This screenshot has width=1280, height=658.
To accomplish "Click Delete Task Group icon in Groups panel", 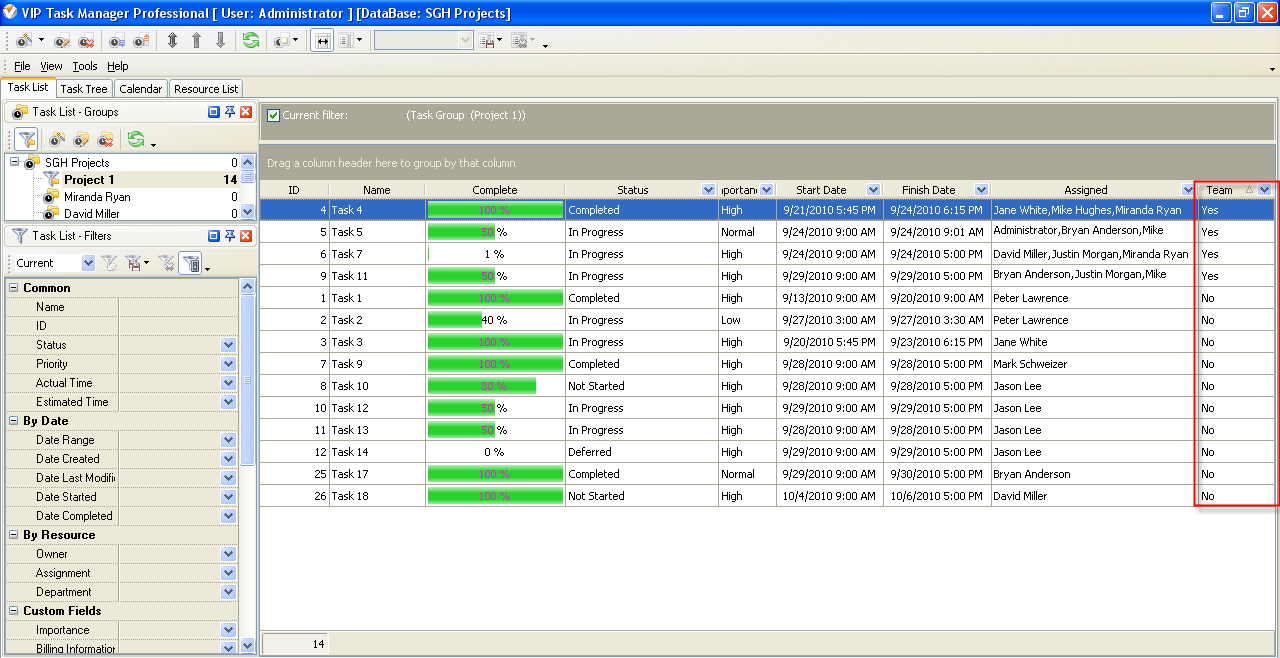I will (105, 140).
